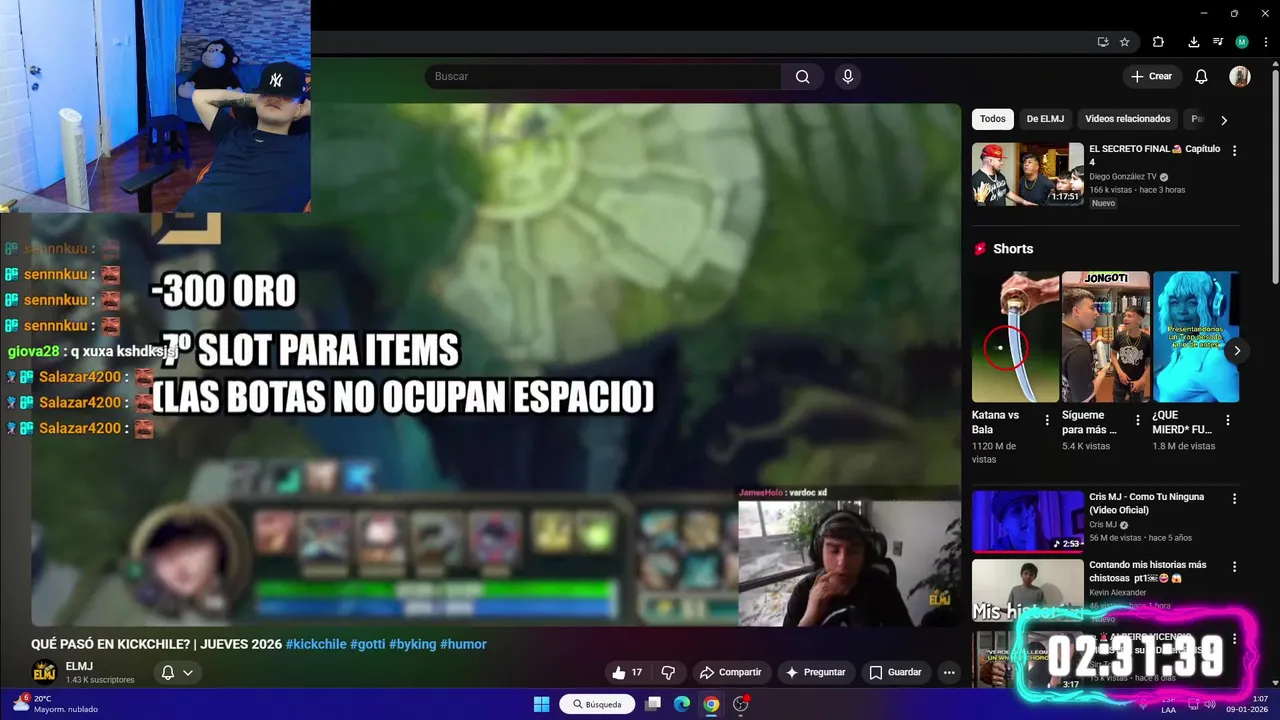Image resolution: width=1280 pixels, height=720 pixels.
Task: Click the Windows taskbar Búsqueda box
Action: [597, 704]
